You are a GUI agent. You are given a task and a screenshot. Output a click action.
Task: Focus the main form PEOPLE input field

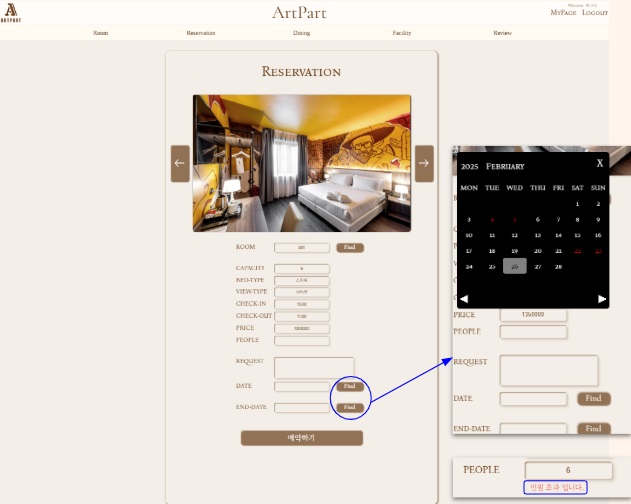pyautogui.click(x=302, y=341)
